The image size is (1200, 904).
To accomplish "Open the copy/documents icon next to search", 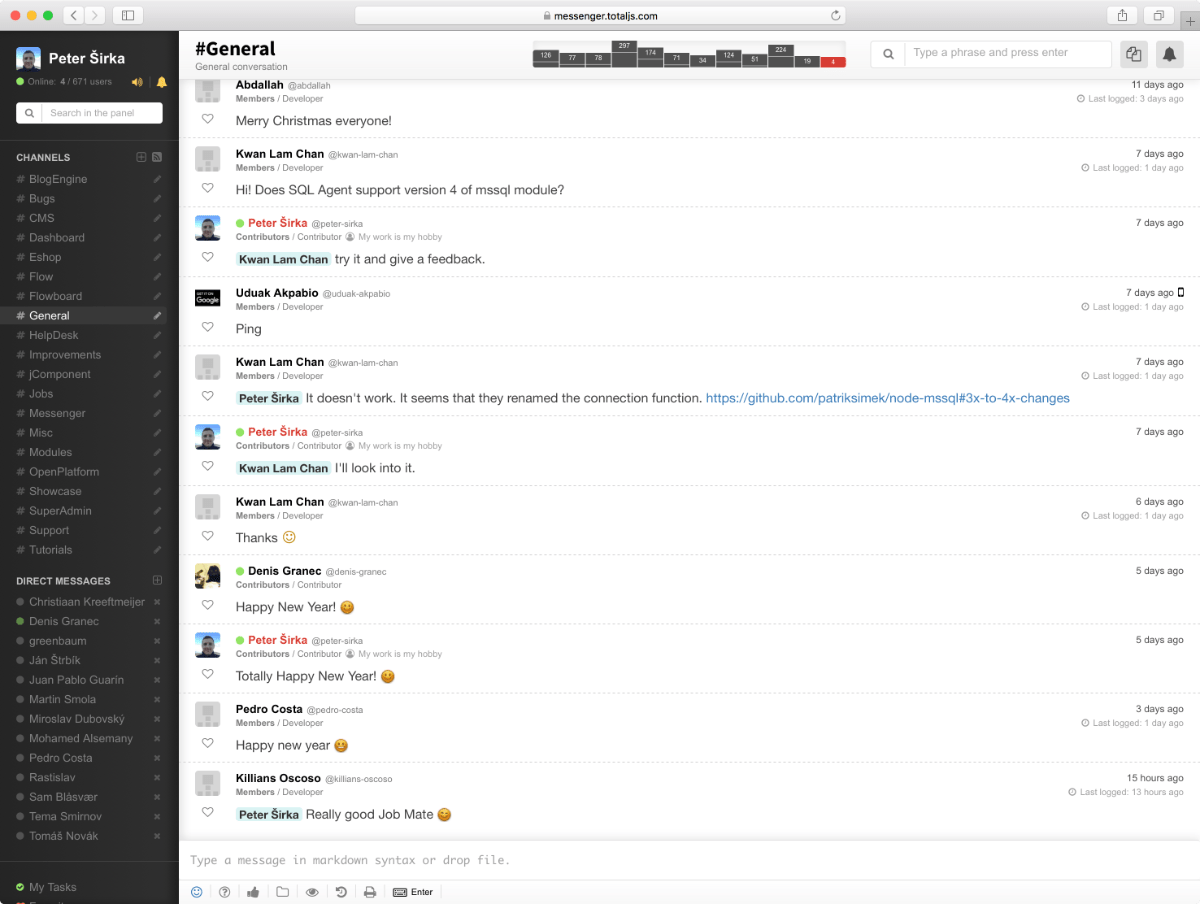I will [x=1133, y=54].
